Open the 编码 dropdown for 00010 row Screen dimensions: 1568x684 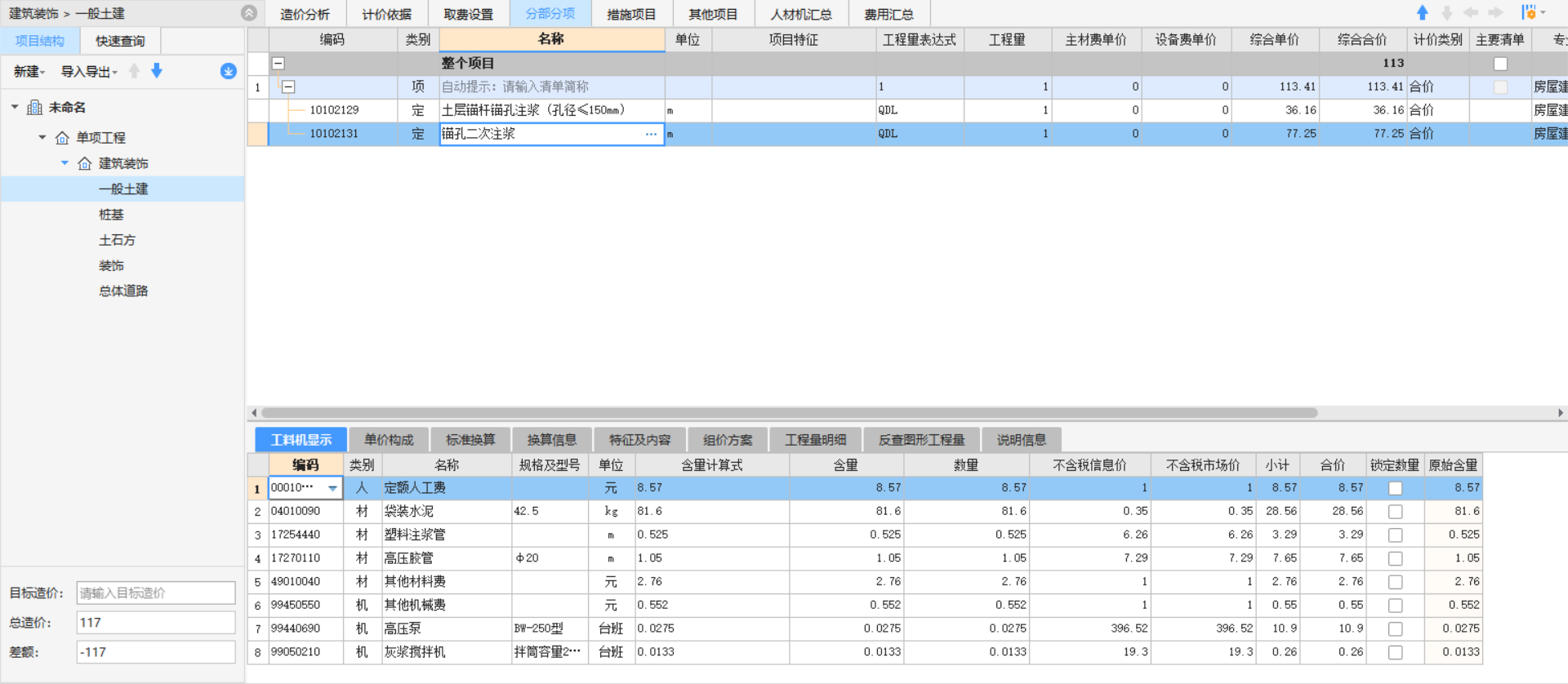pos(332,488)
